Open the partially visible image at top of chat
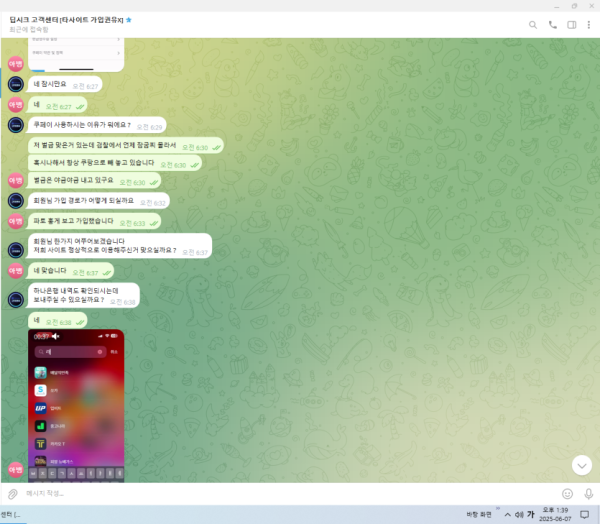 tap(76, 55)
